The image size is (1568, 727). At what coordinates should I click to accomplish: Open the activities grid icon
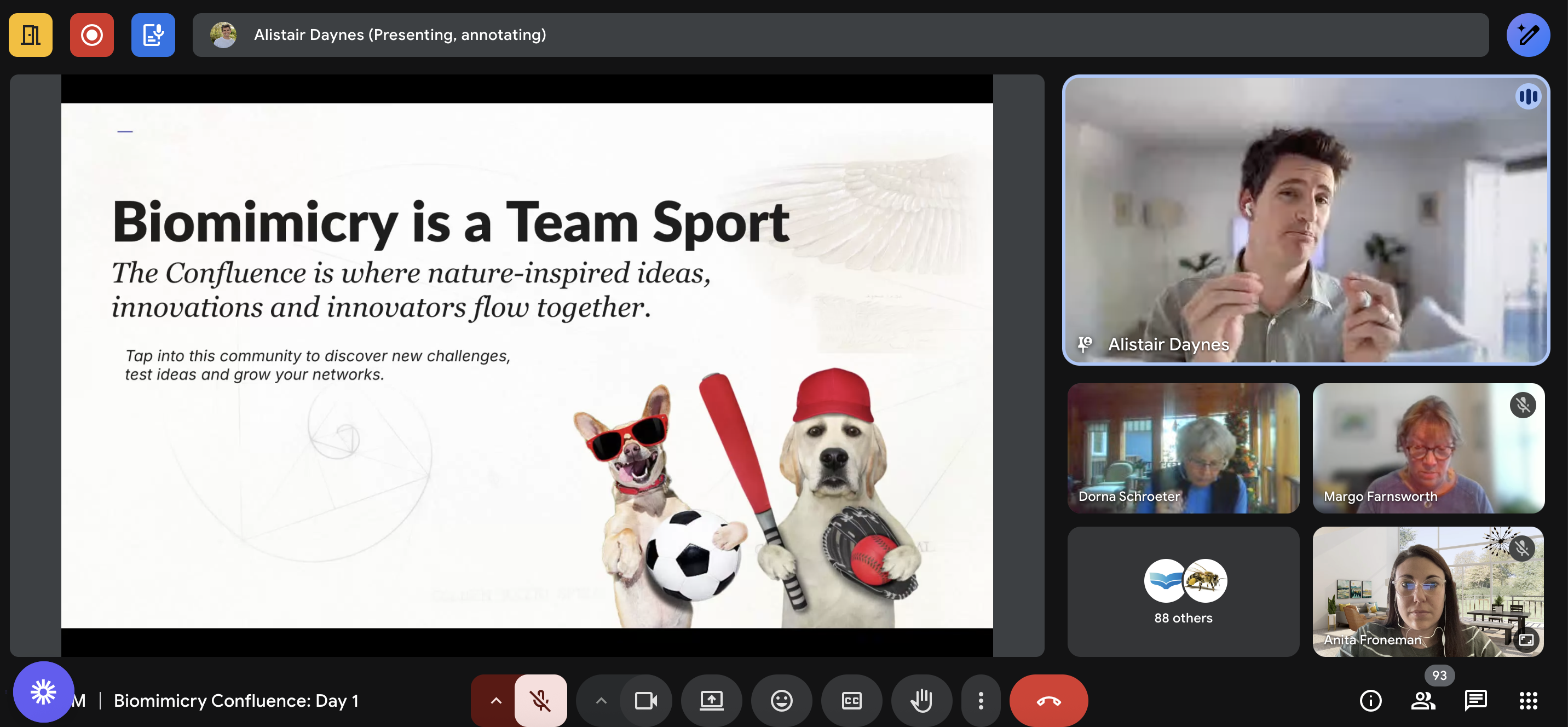click(x=1528, y=700)
